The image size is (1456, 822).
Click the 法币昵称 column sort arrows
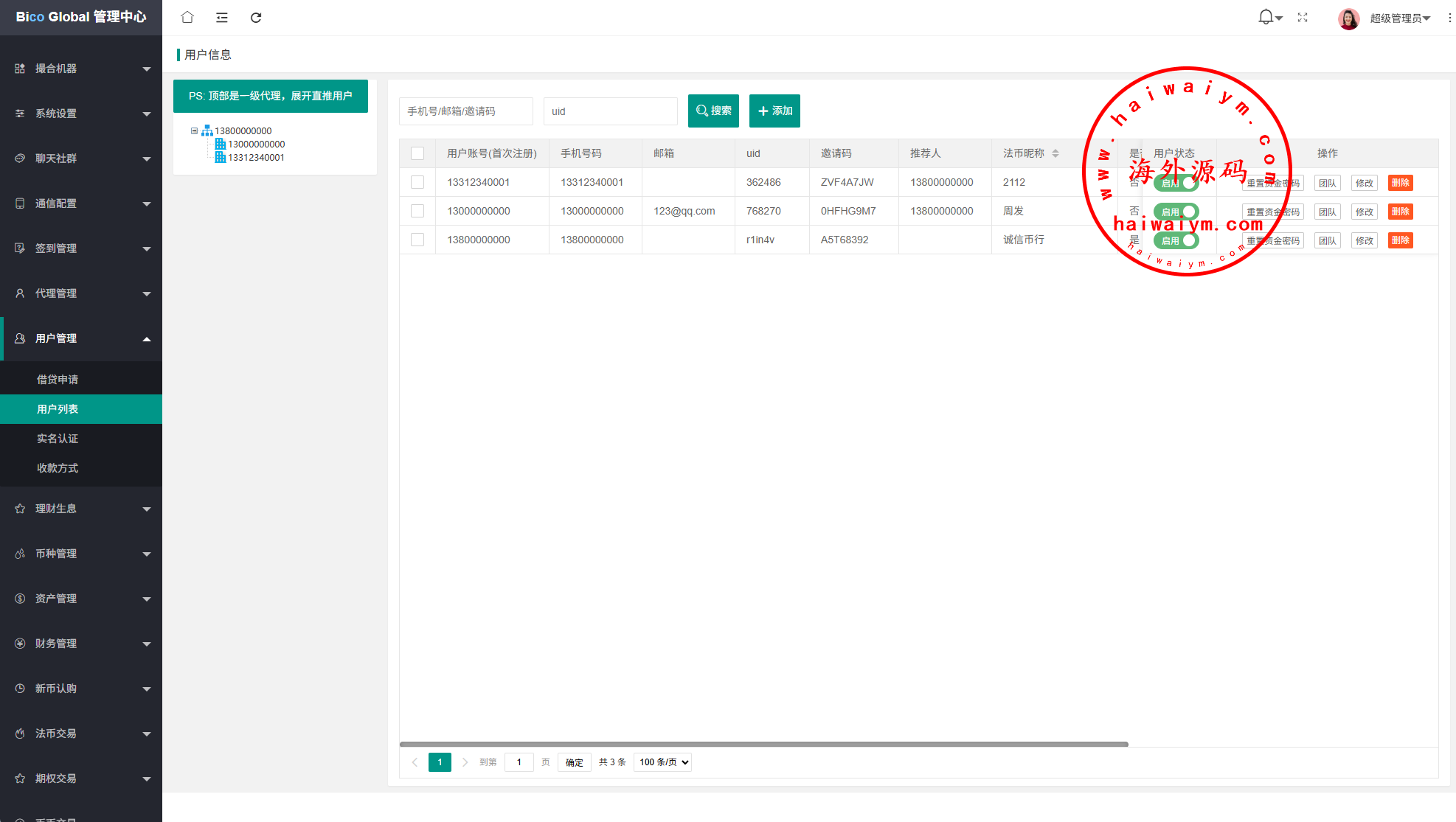1055,153
